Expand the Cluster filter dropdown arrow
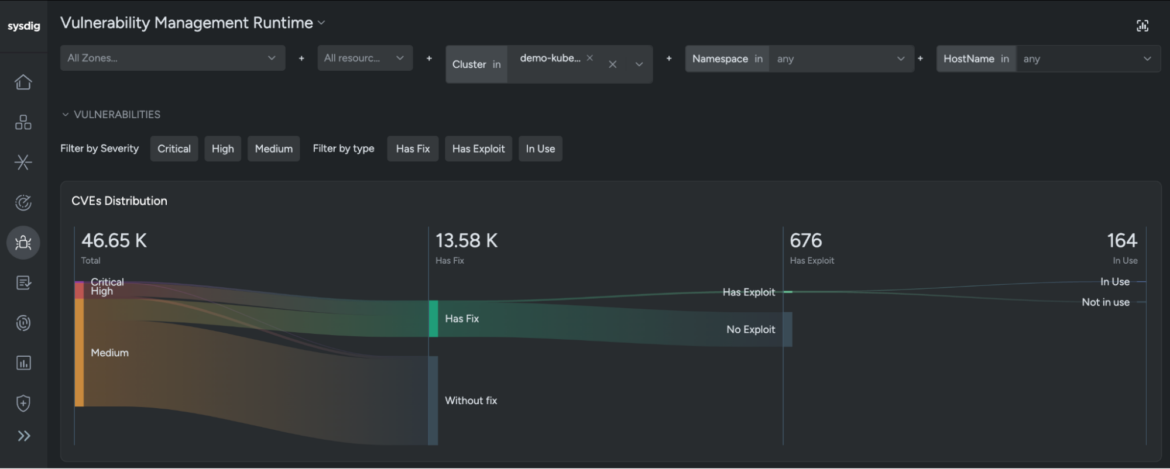1170x469 pixels. [639, 64]
